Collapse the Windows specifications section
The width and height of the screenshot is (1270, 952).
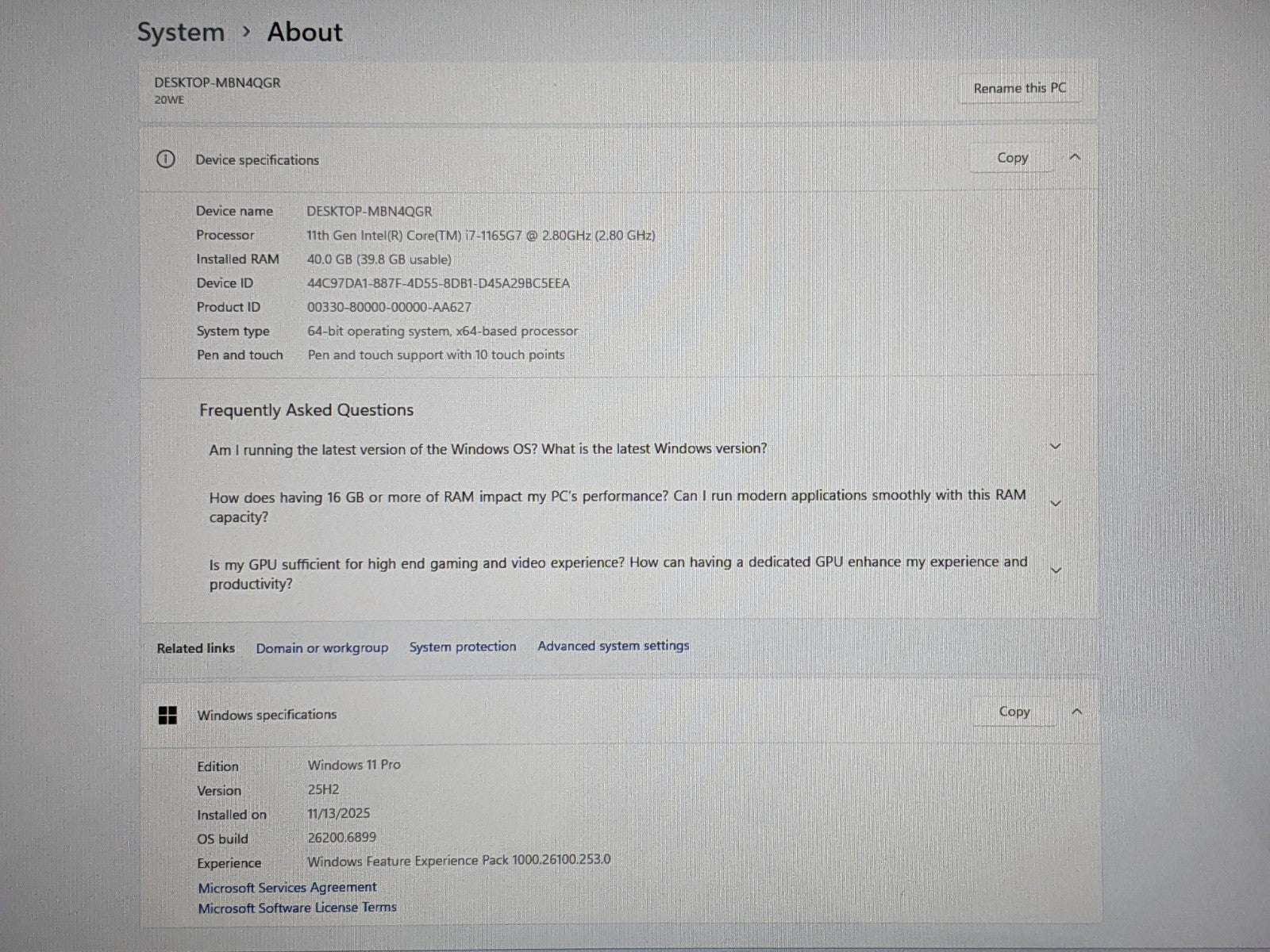[1076, 712]
